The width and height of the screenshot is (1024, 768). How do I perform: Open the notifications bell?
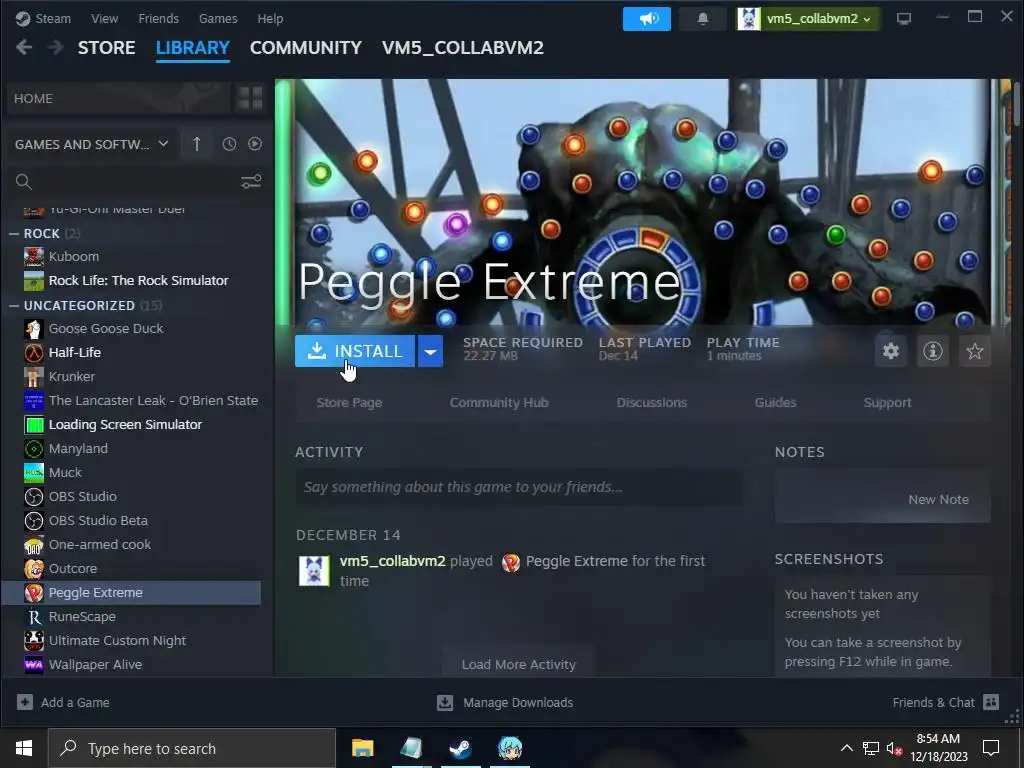(703, 18)
